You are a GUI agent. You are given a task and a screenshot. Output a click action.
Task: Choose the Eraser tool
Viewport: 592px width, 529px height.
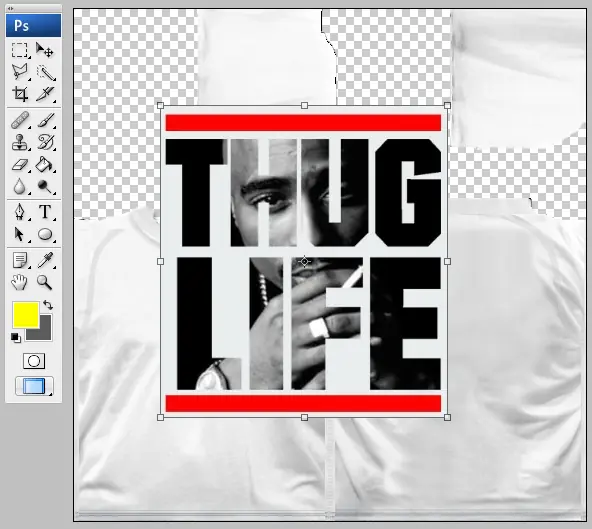coord(20,165)
